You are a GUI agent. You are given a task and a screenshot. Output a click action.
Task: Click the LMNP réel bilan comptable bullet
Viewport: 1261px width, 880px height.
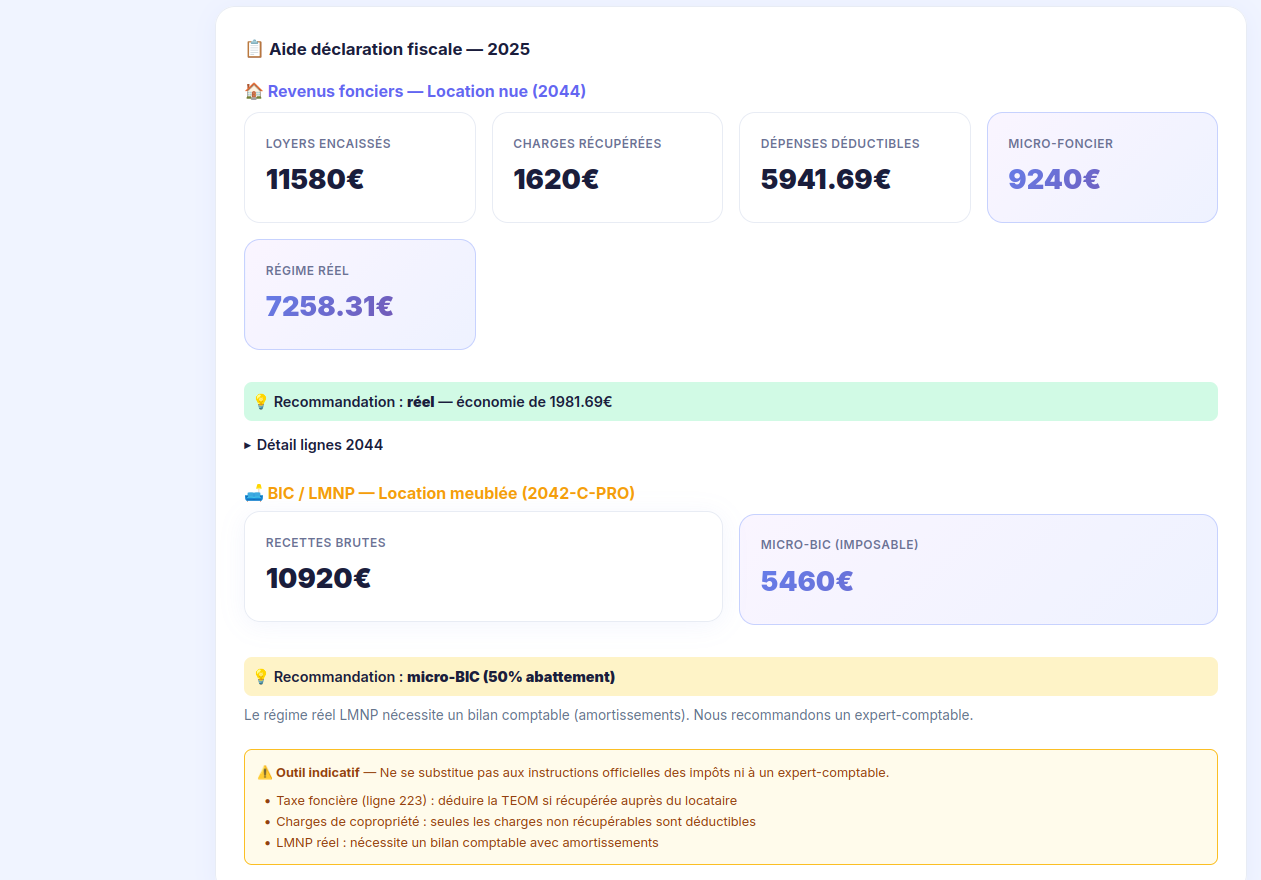[468, 843]
